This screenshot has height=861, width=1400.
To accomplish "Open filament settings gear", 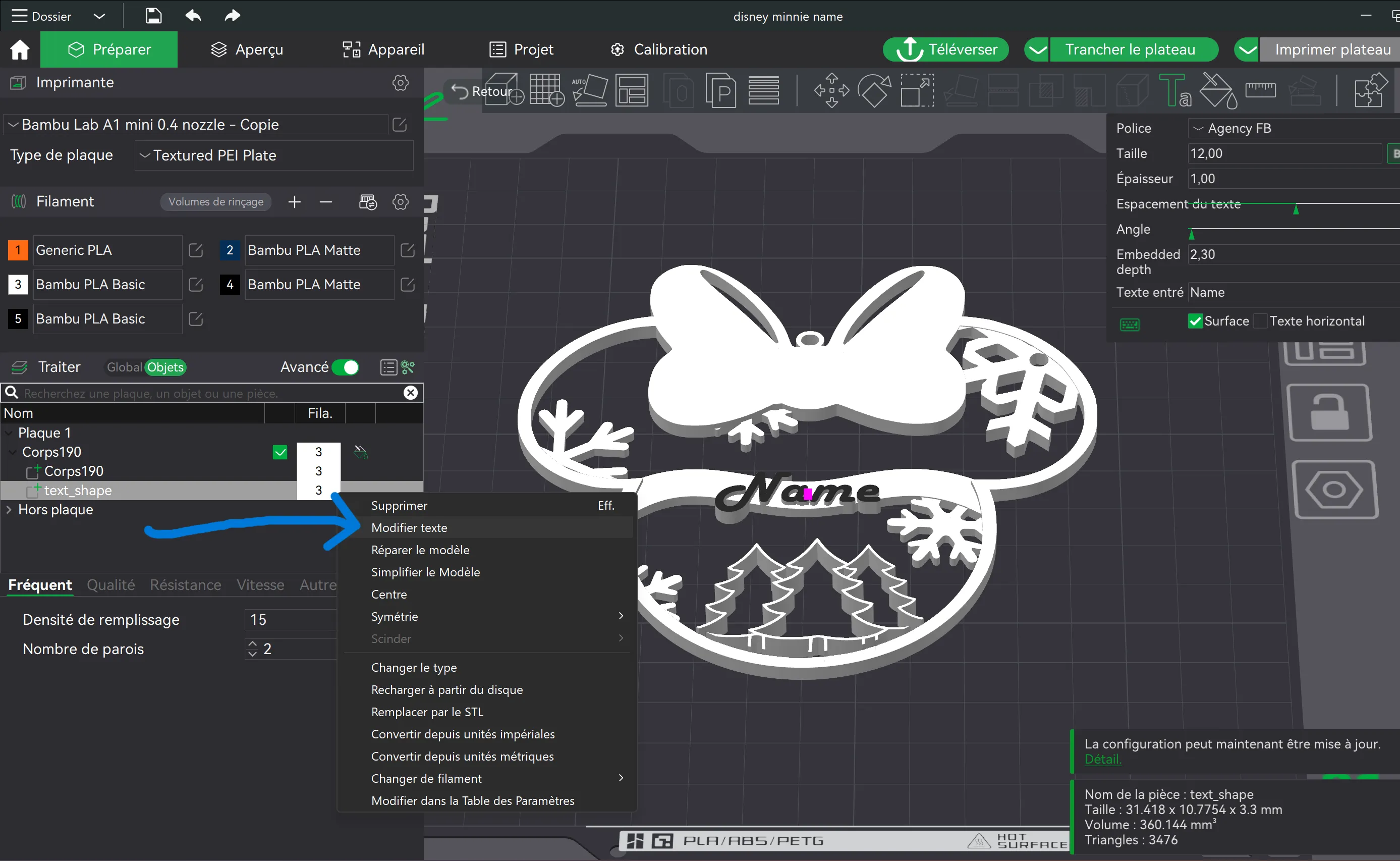I will pyautogui.click(x=401, y=201).
